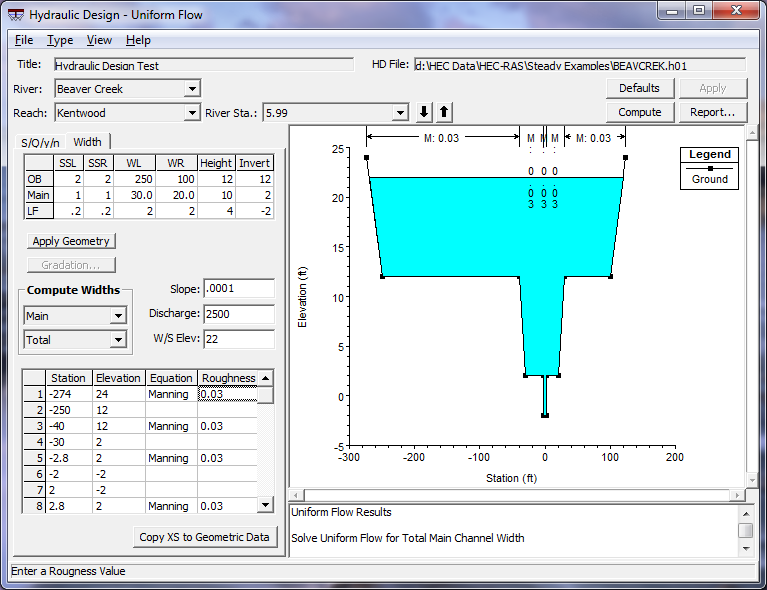Click Copy XS to Geometric Data
The height and width of the screenshot is (590, 767).
point(204,537)
